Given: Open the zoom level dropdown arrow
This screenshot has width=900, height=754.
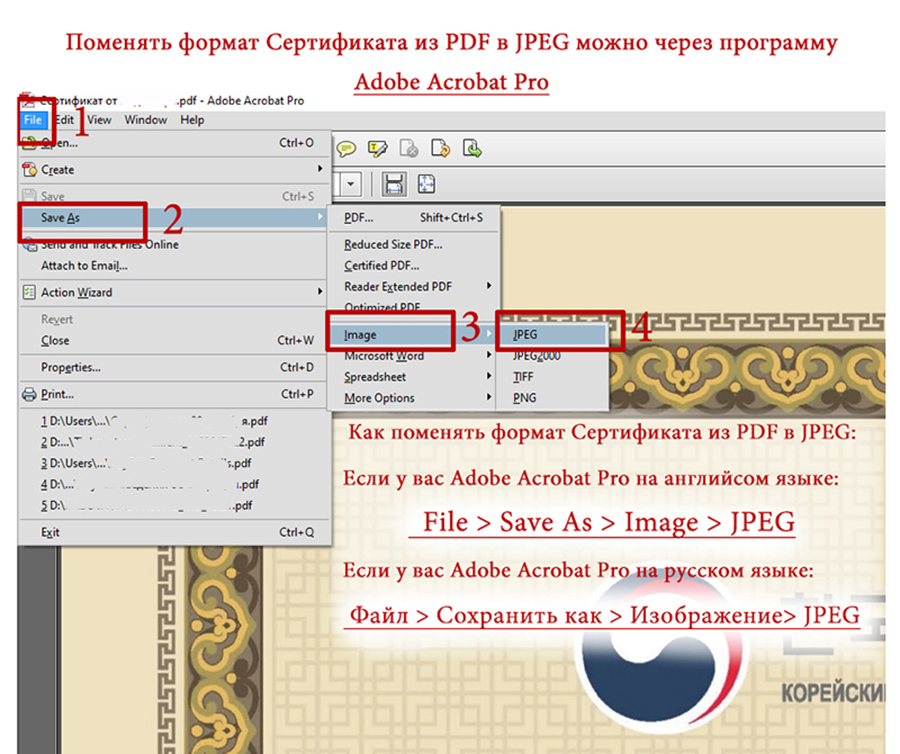Looking at the screenshot, I should click(351, 184).
